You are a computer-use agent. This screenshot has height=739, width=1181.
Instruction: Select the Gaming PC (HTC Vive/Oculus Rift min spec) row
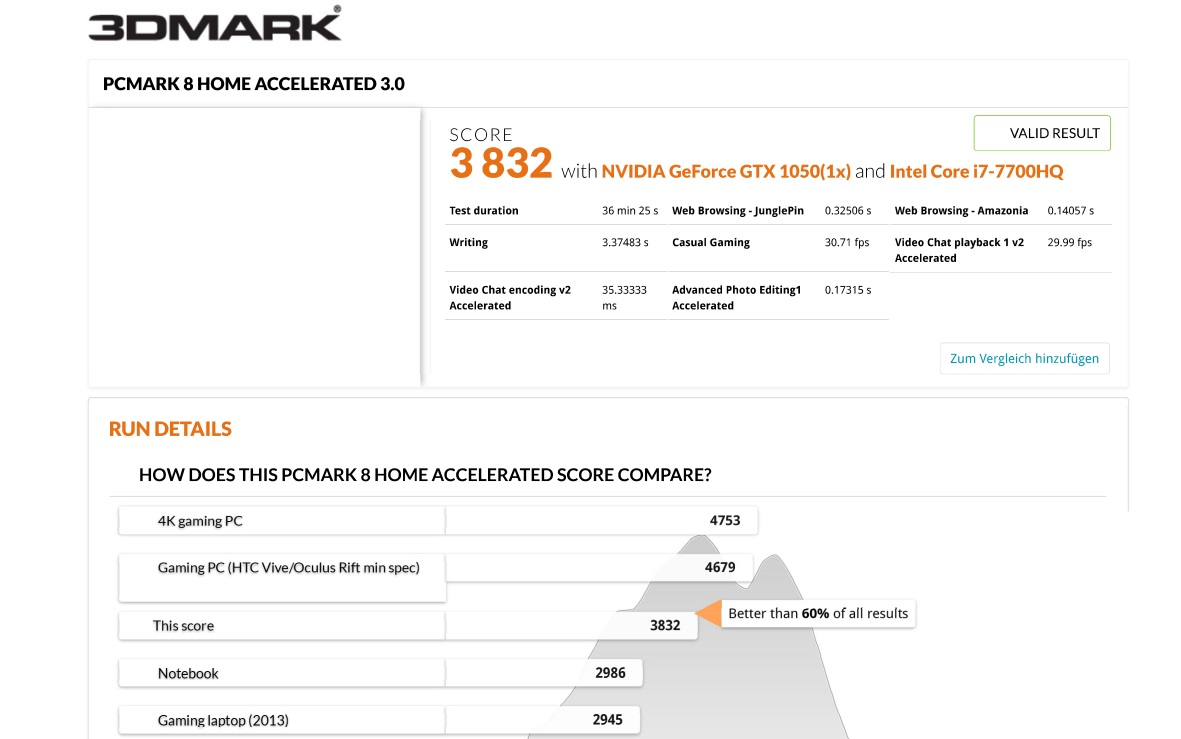click(x=438, y=577)
